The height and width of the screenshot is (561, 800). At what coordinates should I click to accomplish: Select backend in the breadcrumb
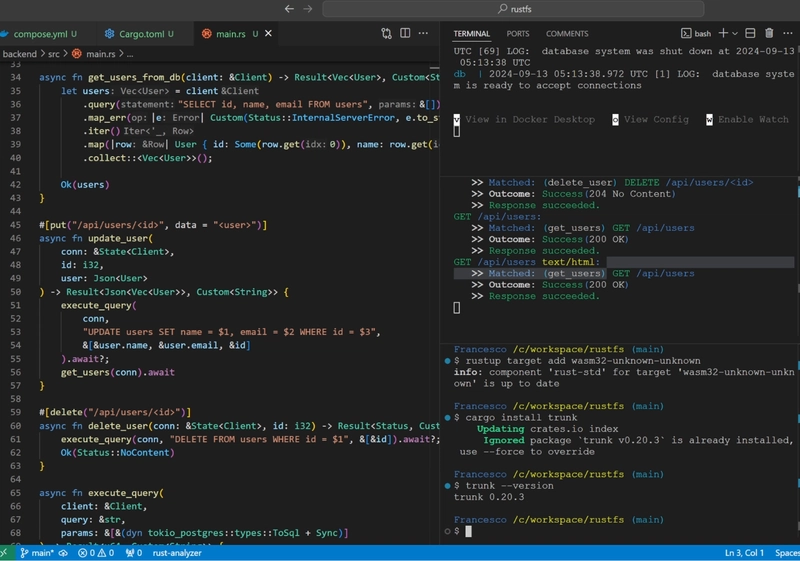click(x=19, y=54)
